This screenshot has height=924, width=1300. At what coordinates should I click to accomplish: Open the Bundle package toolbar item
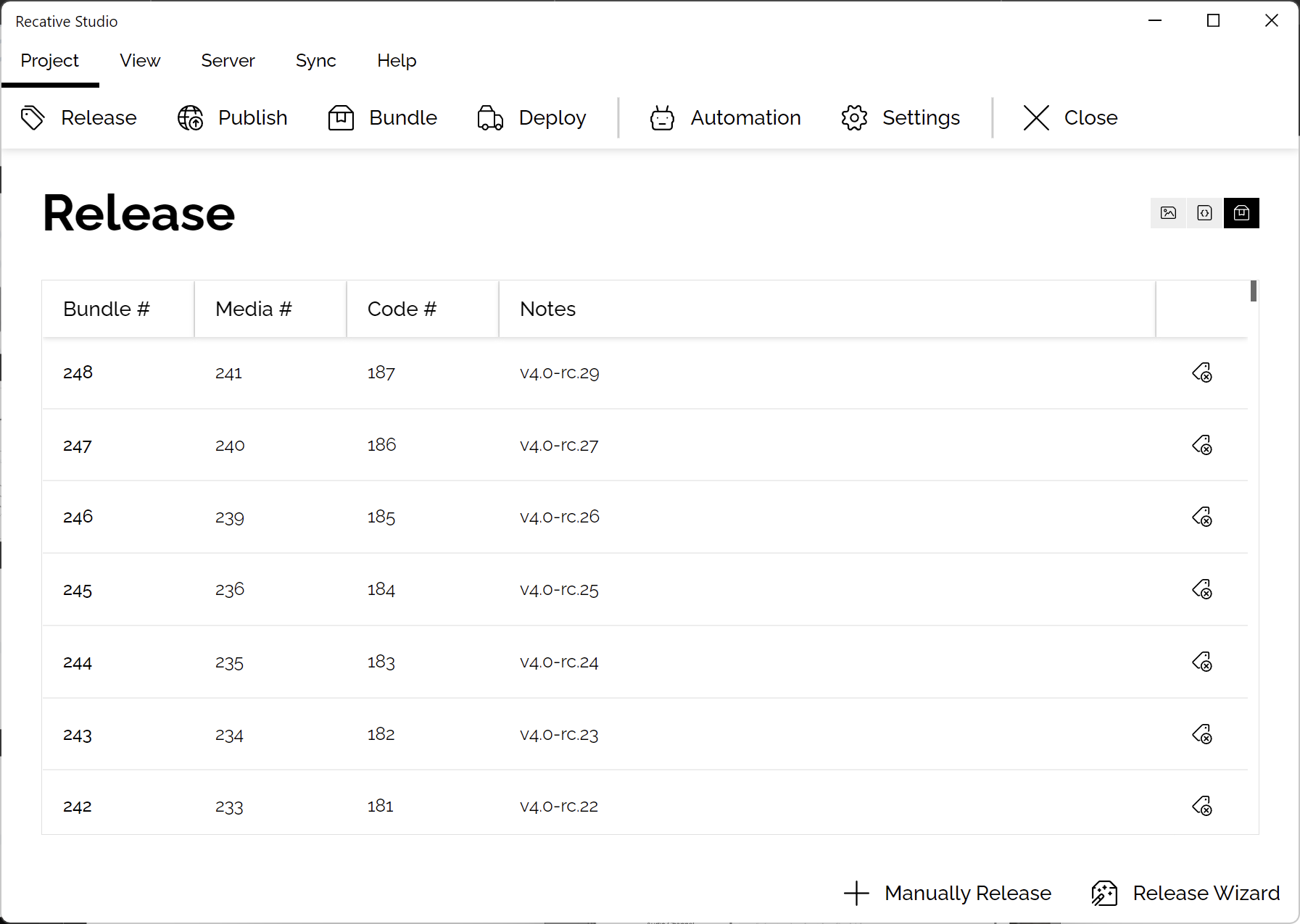(x=383, y=117)
